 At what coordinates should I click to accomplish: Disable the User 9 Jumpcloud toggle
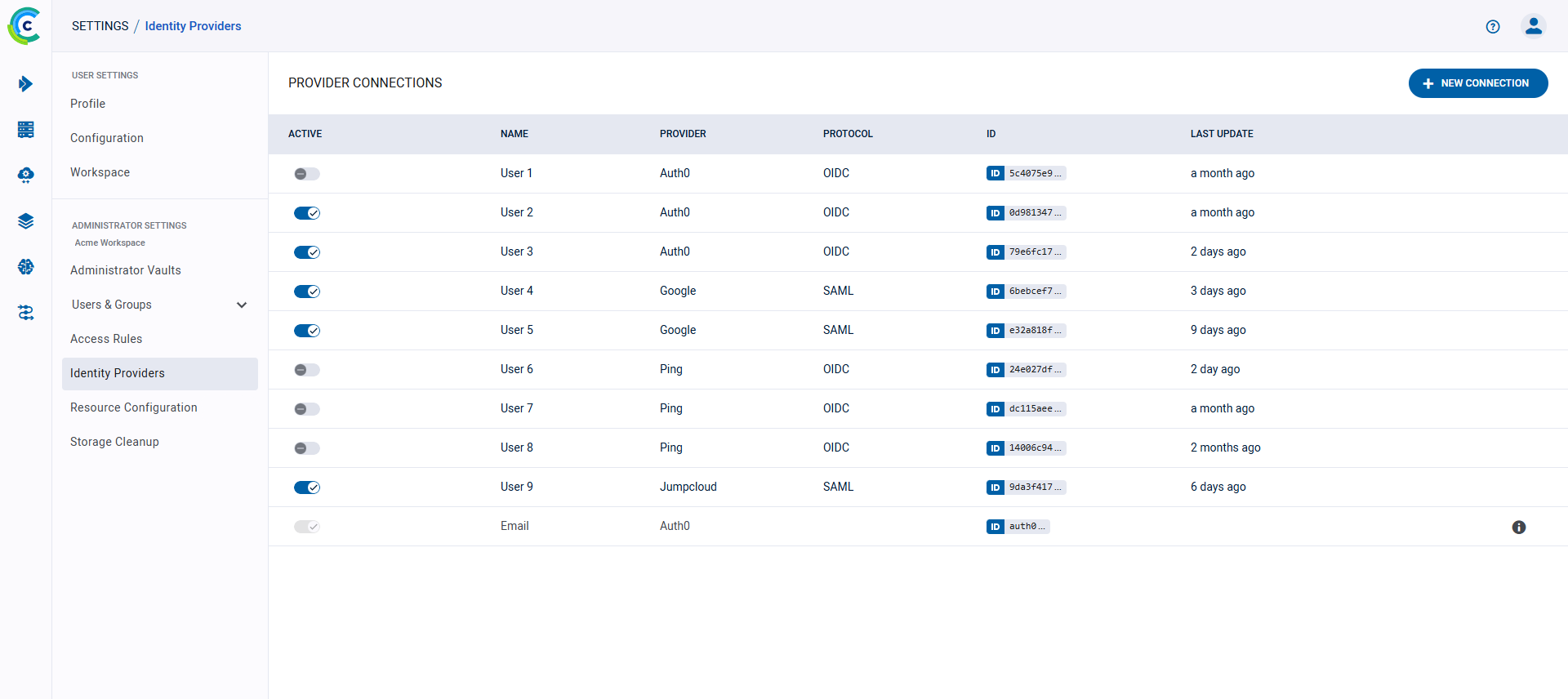pyautogui.click(x=307, y=488)
